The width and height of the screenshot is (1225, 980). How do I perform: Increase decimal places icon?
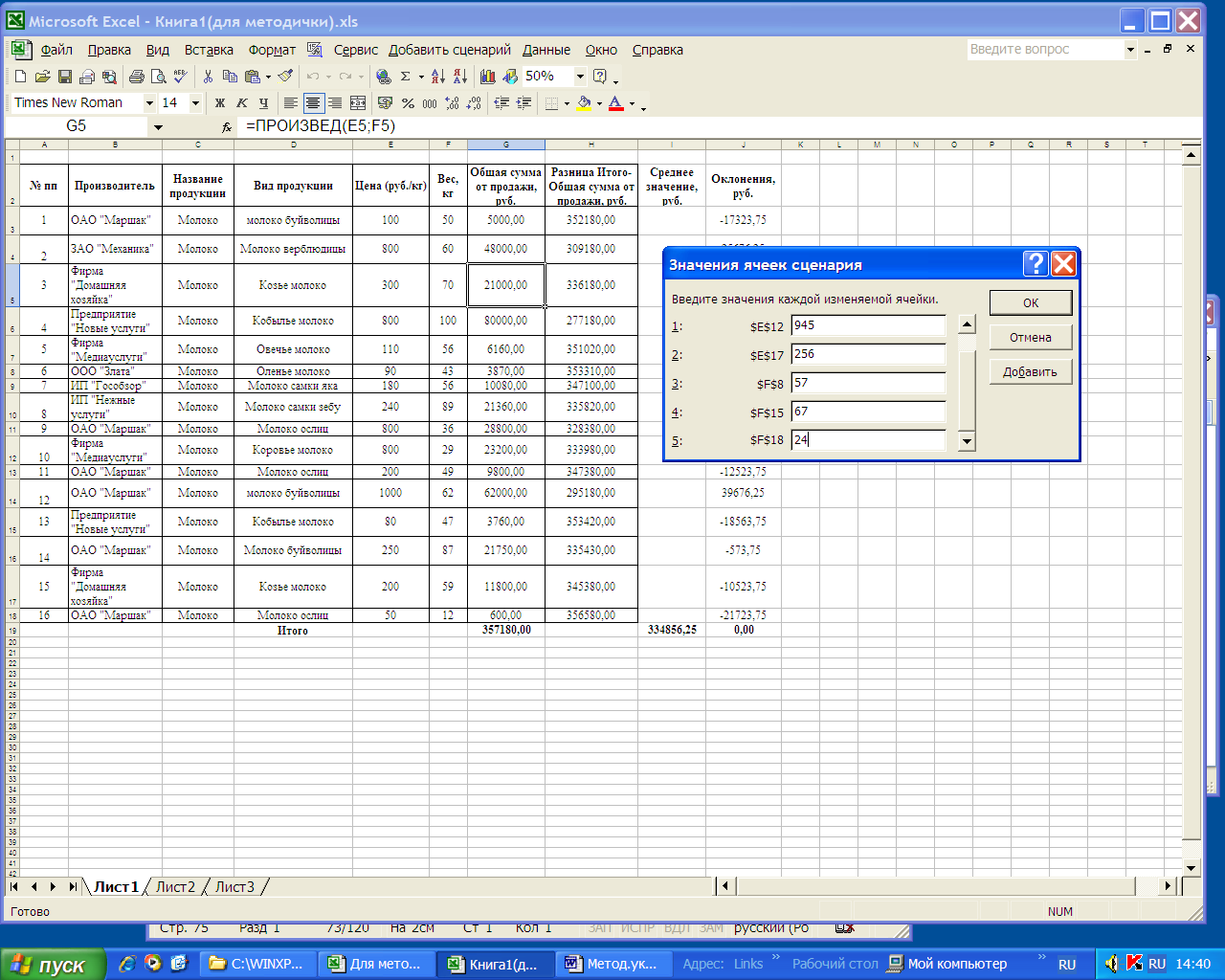[452, 103]
